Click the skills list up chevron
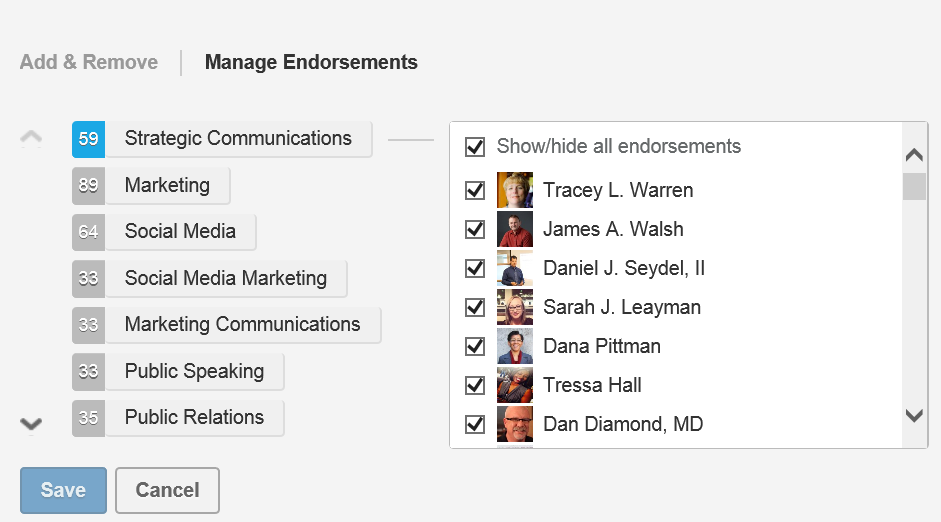This screenshot has width=941, height=522. coord(31,138)
